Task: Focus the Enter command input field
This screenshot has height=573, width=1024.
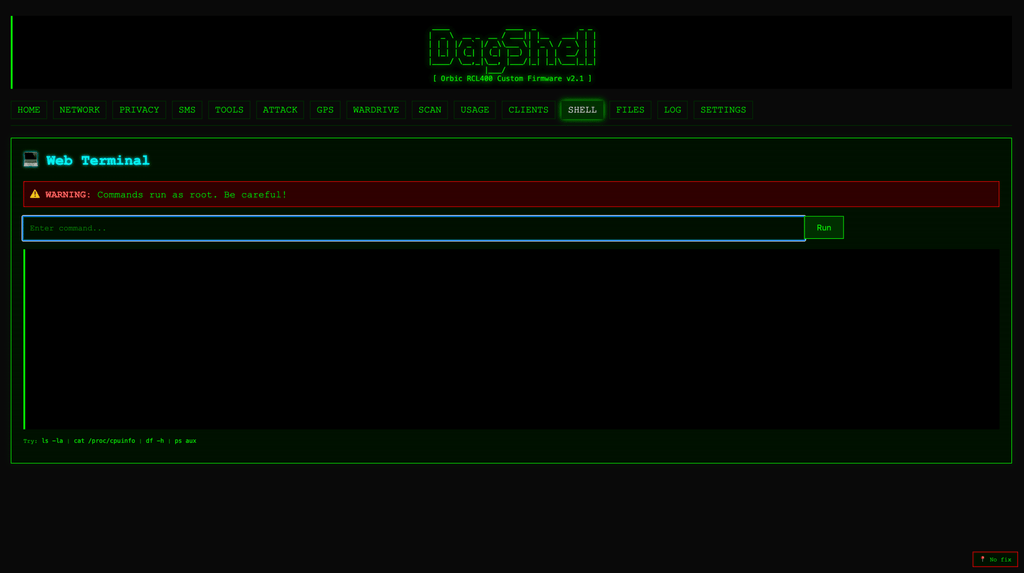Action: 413,228
